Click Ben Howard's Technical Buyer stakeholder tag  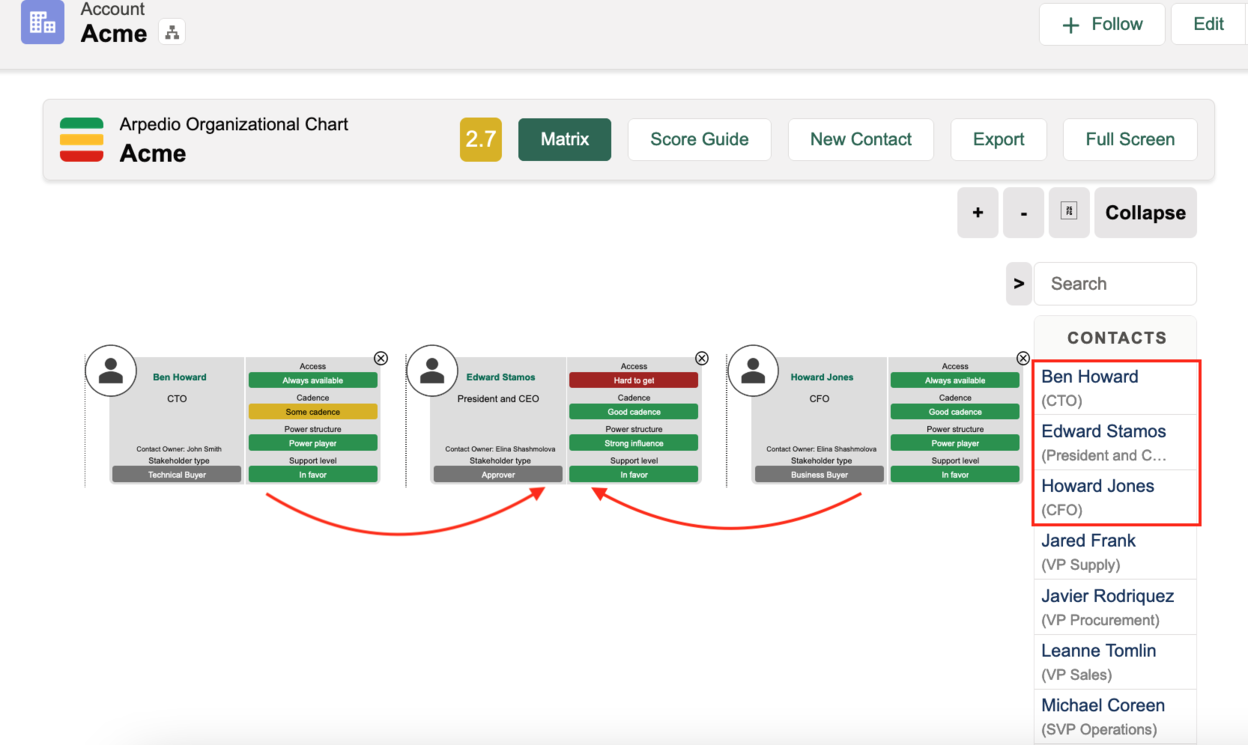(x=177, y=475)
